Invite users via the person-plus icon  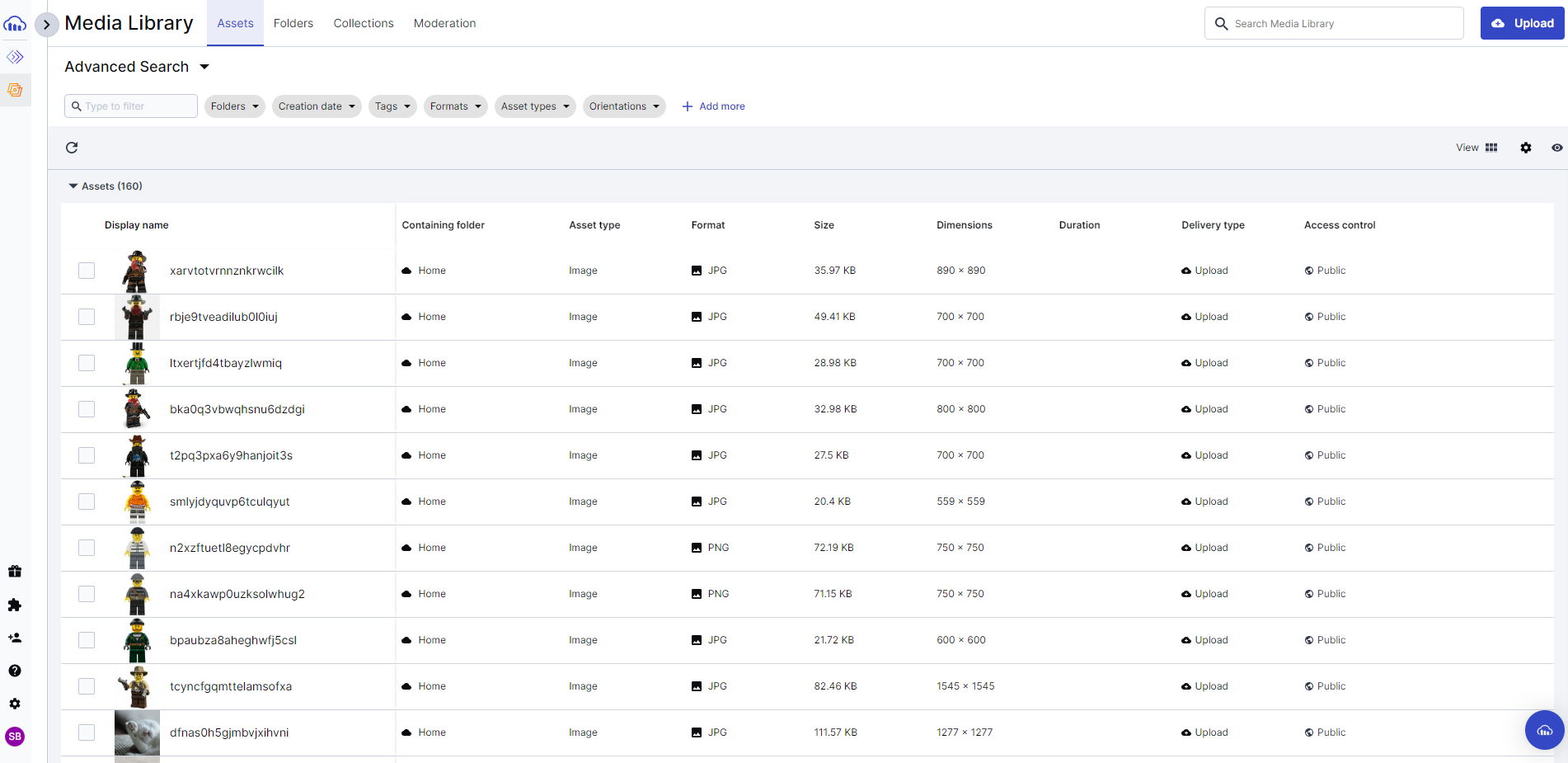[15, 638]
